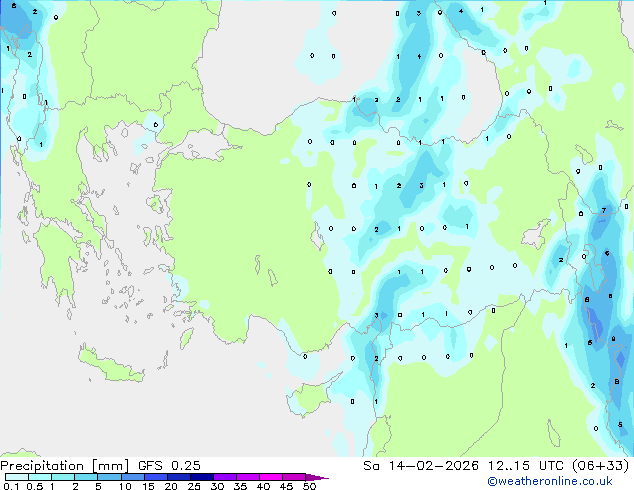Image resolution: width=634 pixels, height=490 pixels.
Task: Click the 'Sa 14-02-2026' date text
Action: pos(421,466)
